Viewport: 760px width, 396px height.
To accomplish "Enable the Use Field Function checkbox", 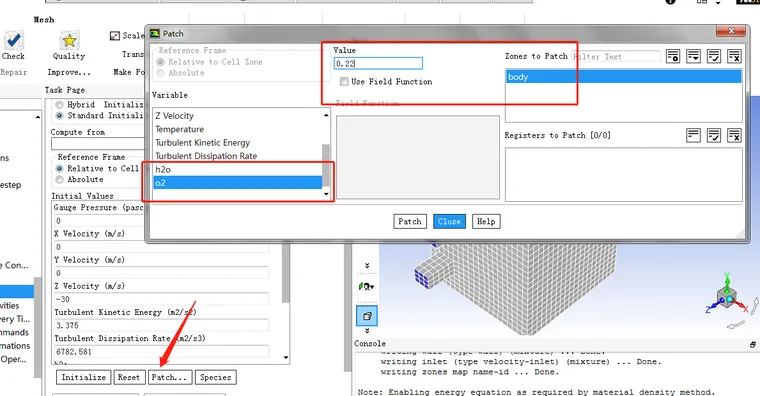I will 344,81.
